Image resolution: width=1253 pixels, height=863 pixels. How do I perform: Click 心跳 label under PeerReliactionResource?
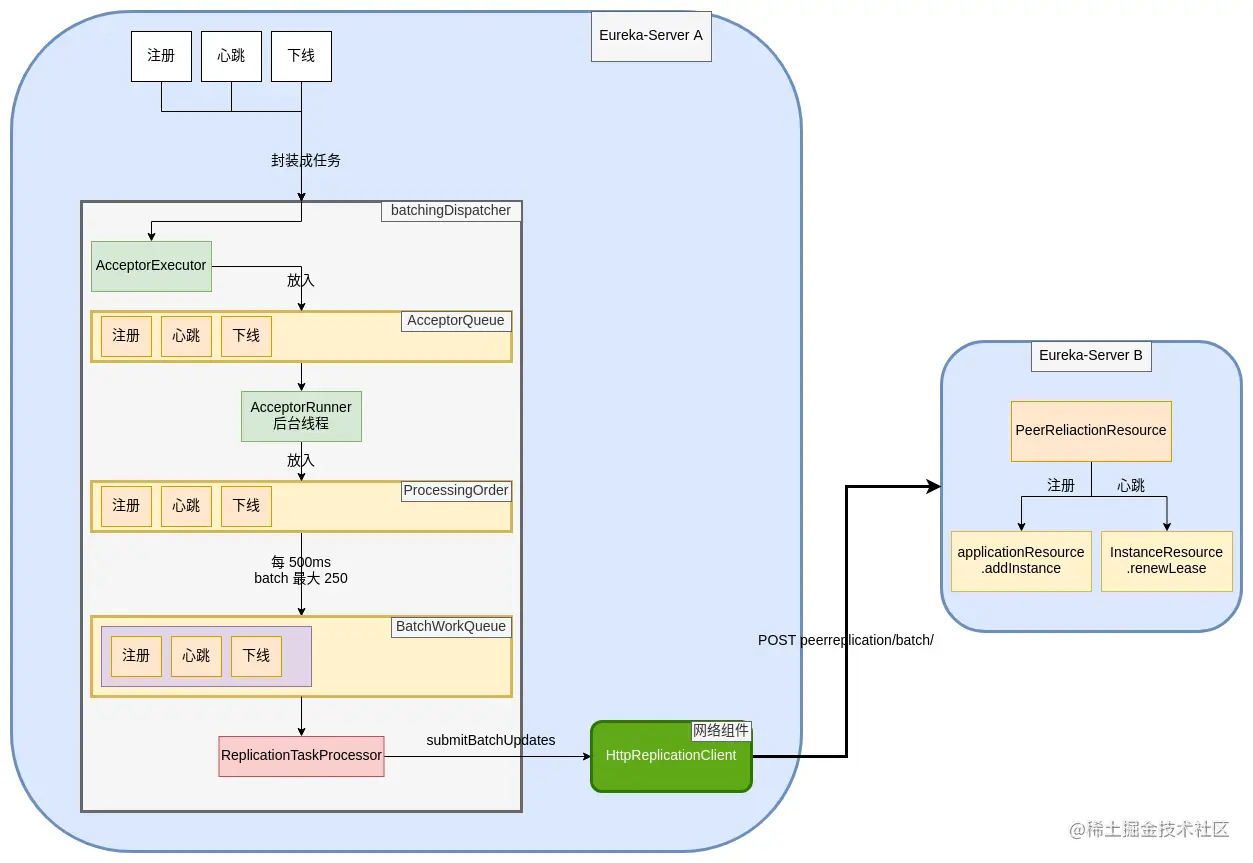click(1131, 485)
